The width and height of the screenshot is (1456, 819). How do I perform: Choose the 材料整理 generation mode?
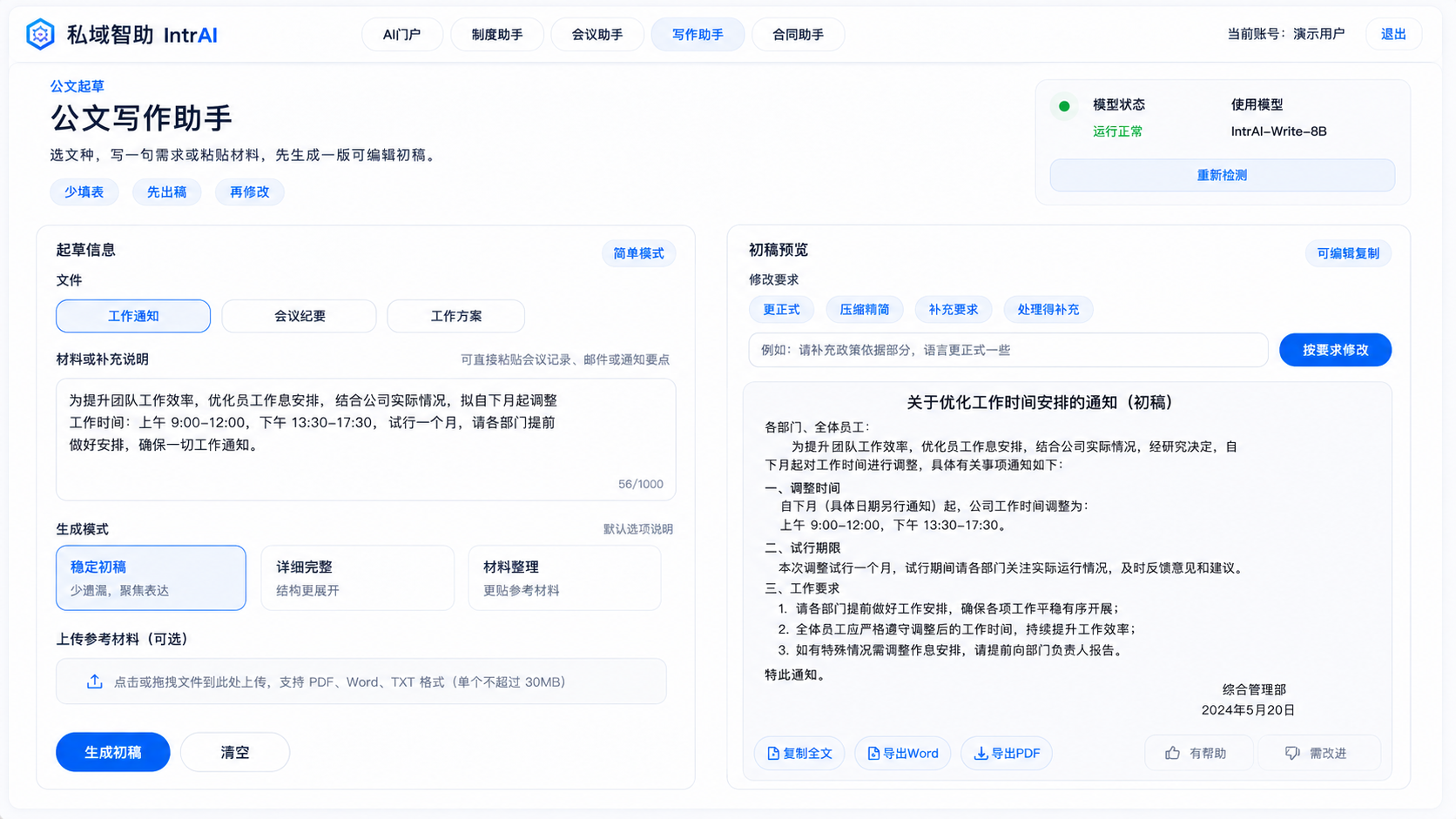pos(564,578)
